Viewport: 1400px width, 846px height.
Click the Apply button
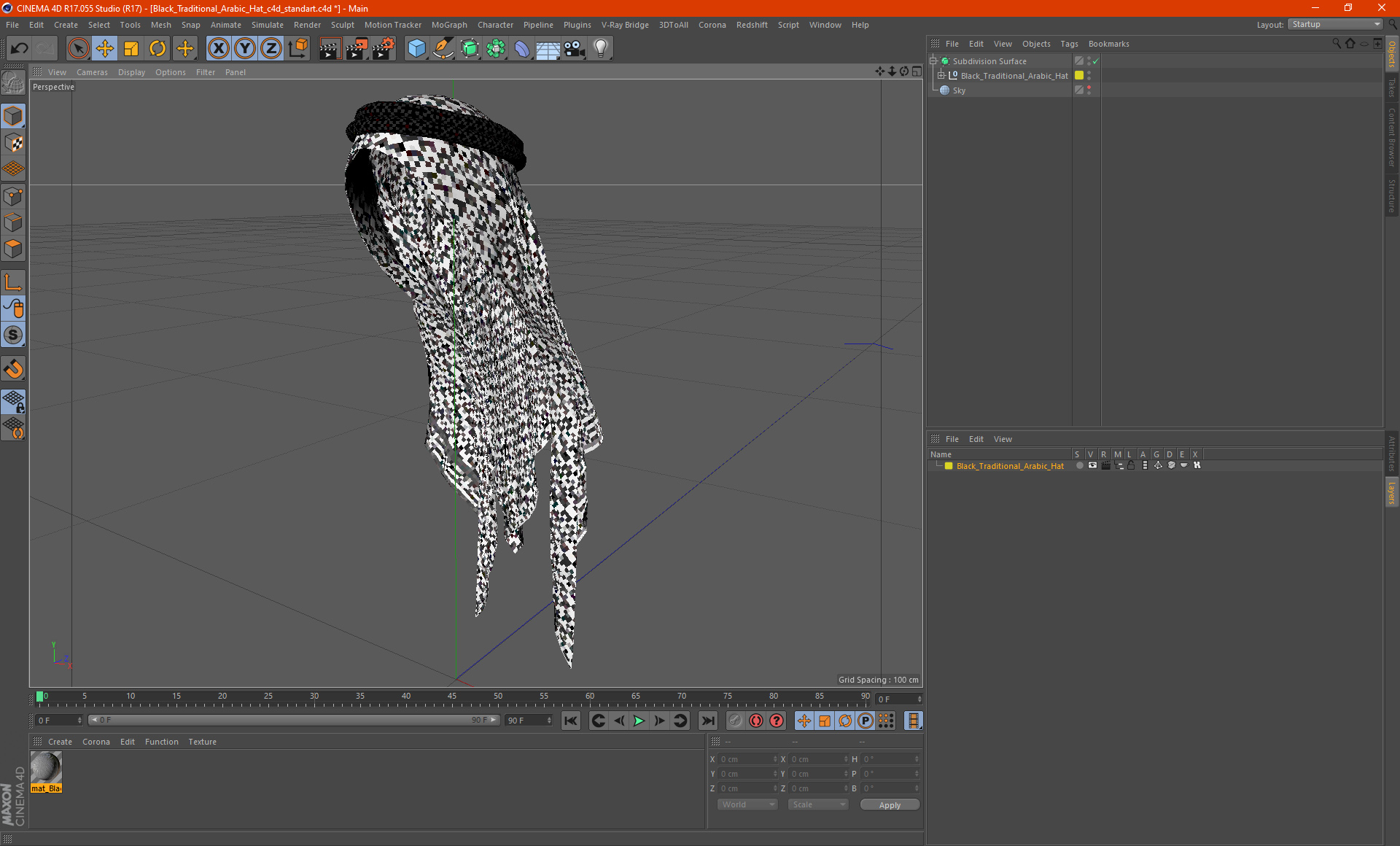(x=890, y=804)
